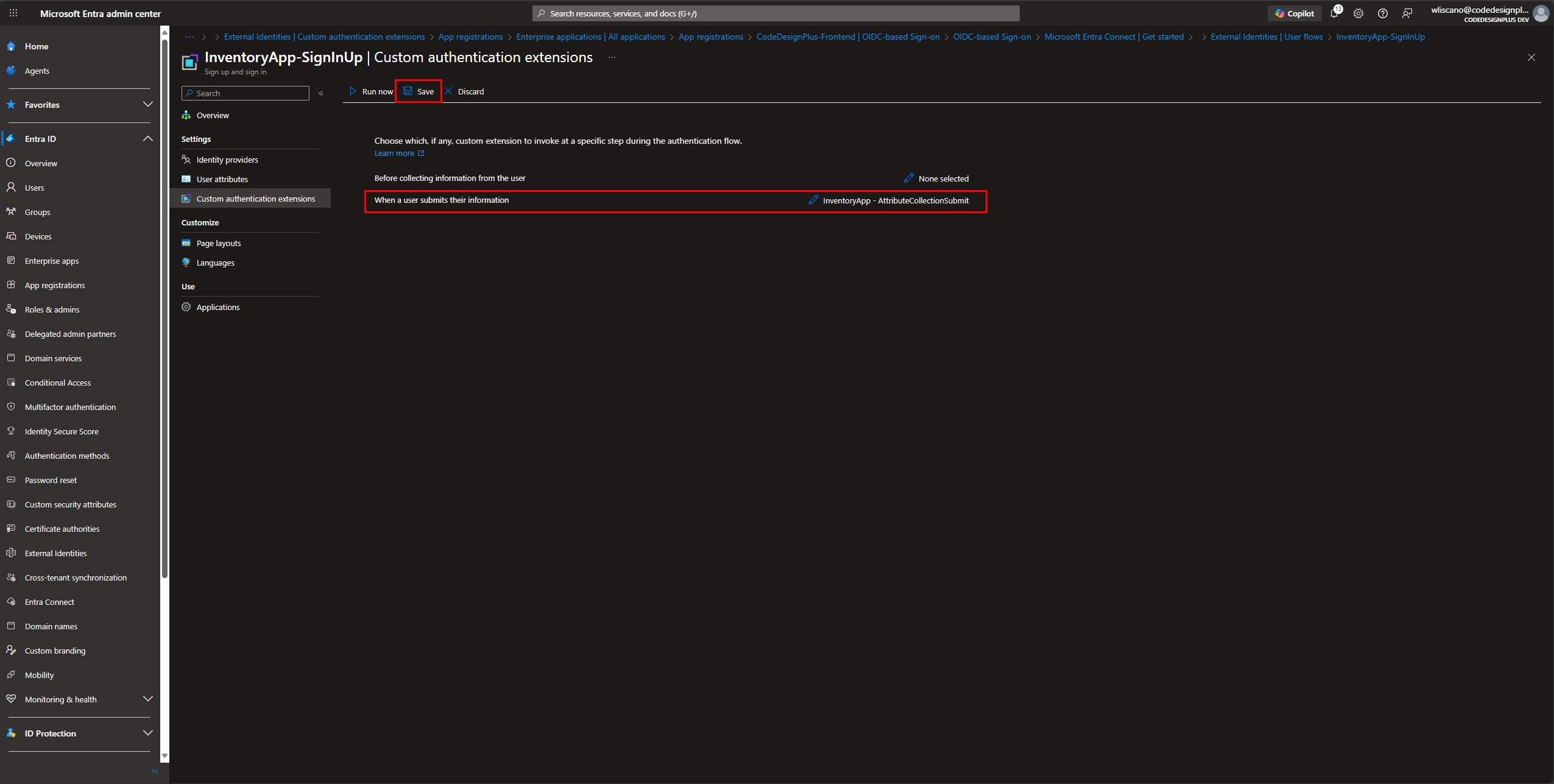Open Entra Connect in sidebar

pyautogui.click(x=49, y=602)
